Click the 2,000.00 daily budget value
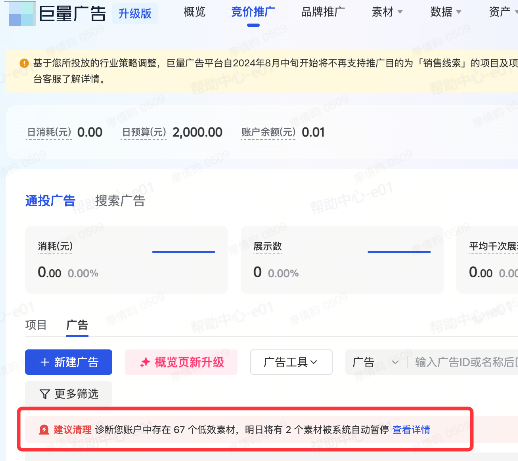The image size is (518, 461). point(197,132)
